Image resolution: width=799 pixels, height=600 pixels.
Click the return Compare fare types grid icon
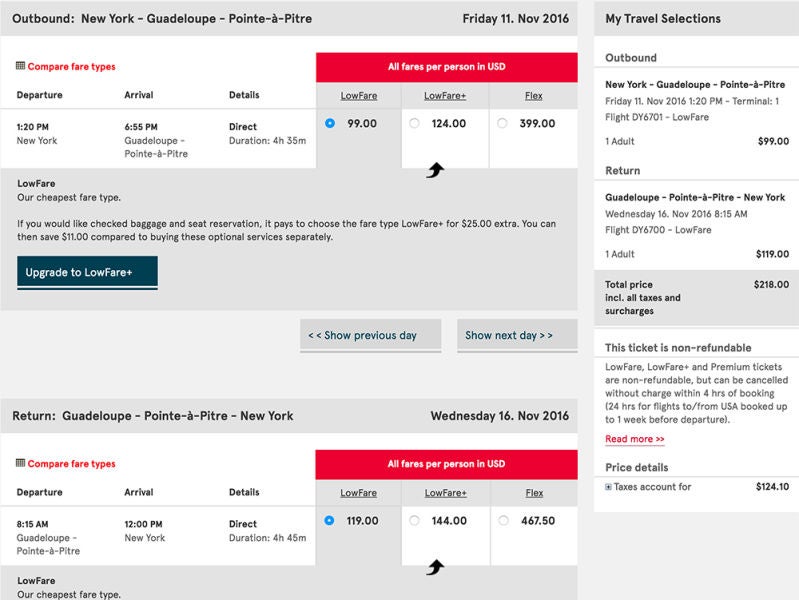point(20,463)
